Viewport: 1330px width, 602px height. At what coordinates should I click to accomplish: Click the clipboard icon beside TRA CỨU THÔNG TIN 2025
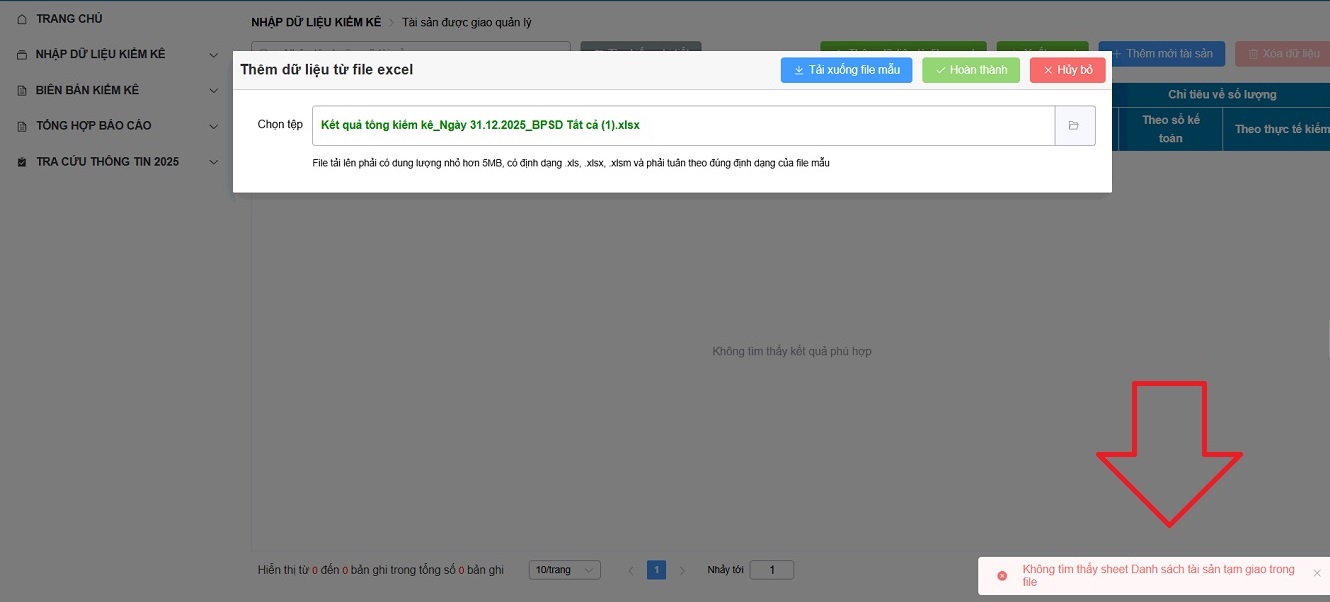pyautogui.click(x=22, y=162)
